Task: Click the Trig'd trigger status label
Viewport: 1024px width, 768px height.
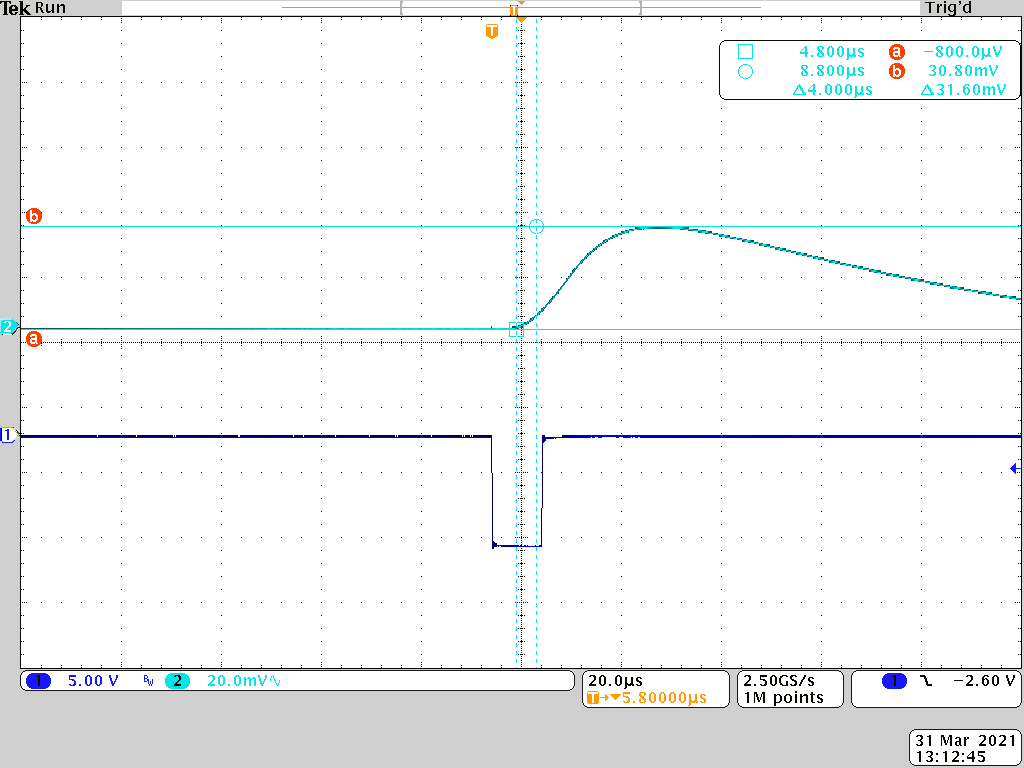Action: pos(950,7)
